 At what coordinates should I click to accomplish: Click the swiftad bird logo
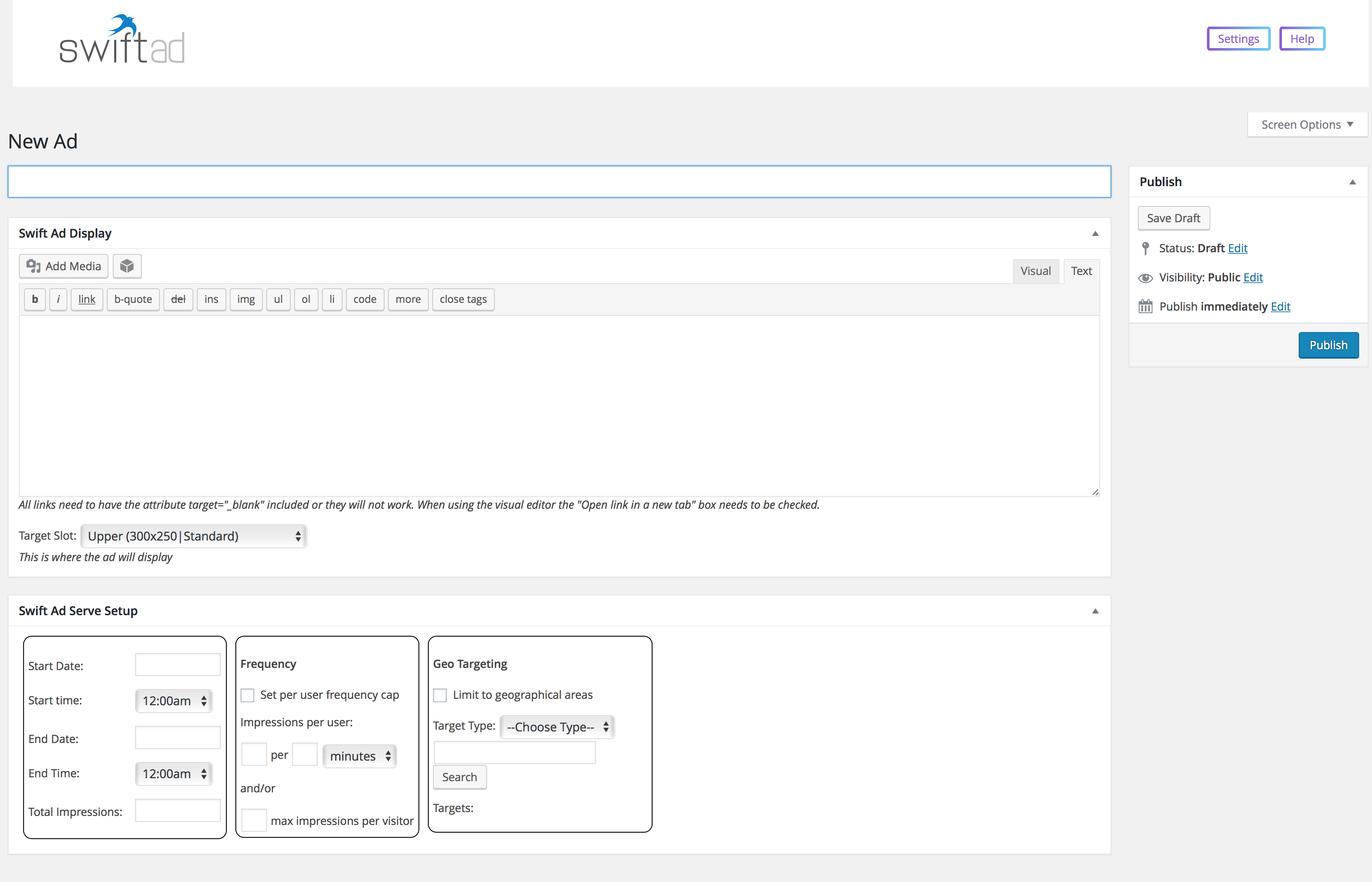tap(122, 39)
